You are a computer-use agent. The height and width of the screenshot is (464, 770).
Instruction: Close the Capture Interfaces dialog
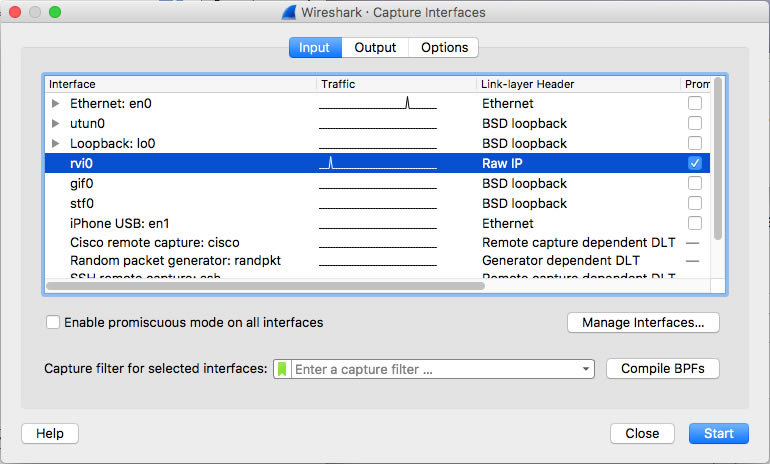pos(642,433)
